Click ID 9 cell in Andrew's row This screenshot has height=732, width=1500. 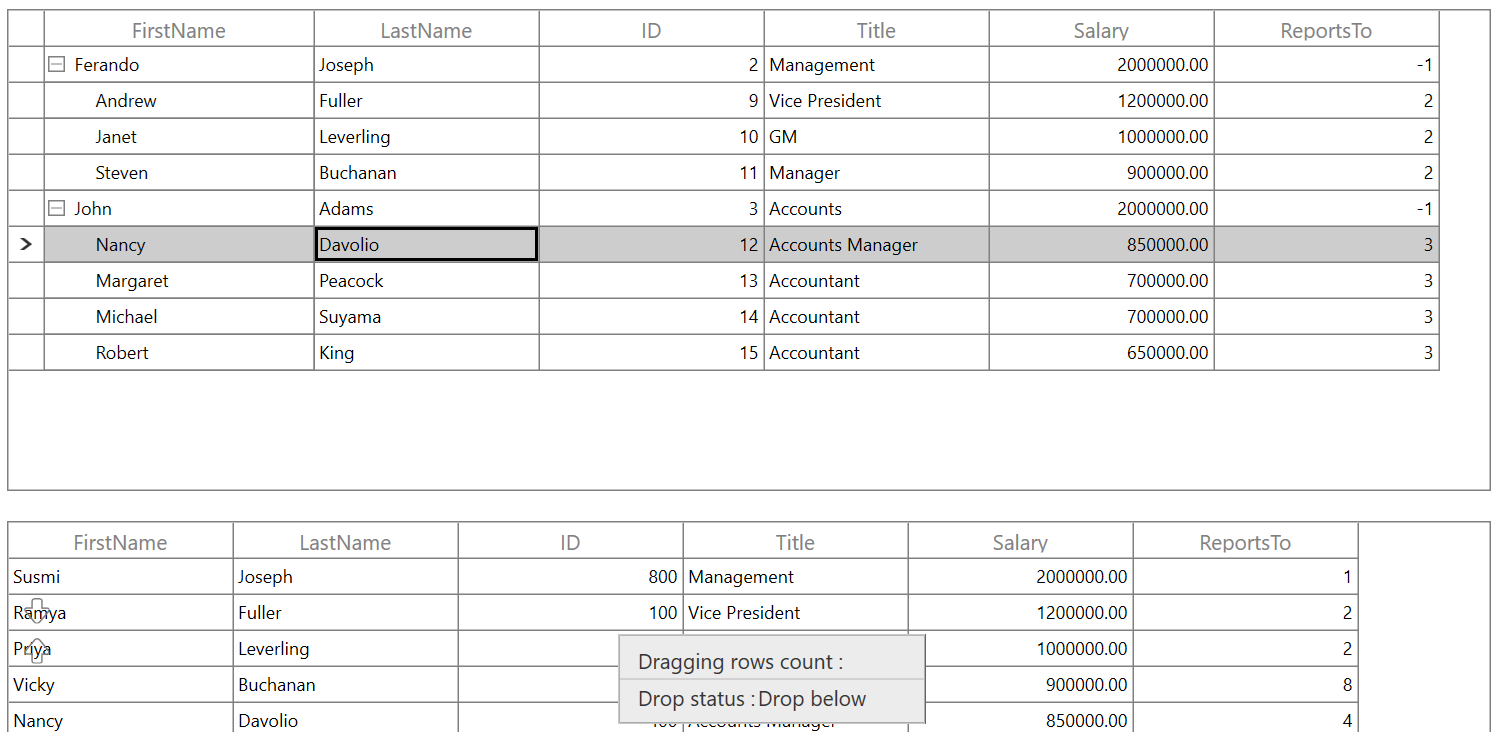pyautogui.click(x=652, y=101)
